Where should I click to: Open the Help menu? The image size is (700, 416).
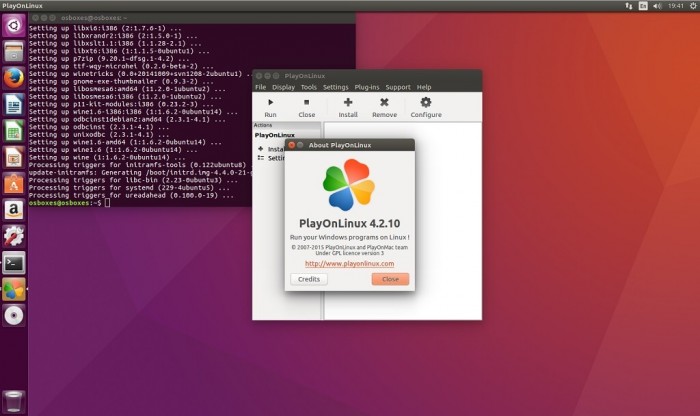[x=424, y=87]
